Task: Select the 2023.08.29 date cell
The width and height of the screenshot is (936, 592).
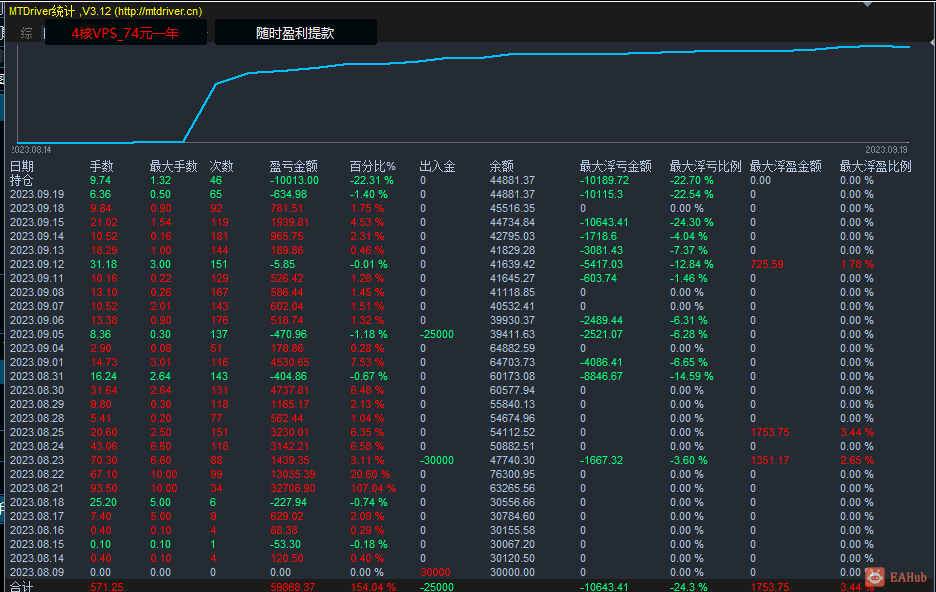Action: 37,405
